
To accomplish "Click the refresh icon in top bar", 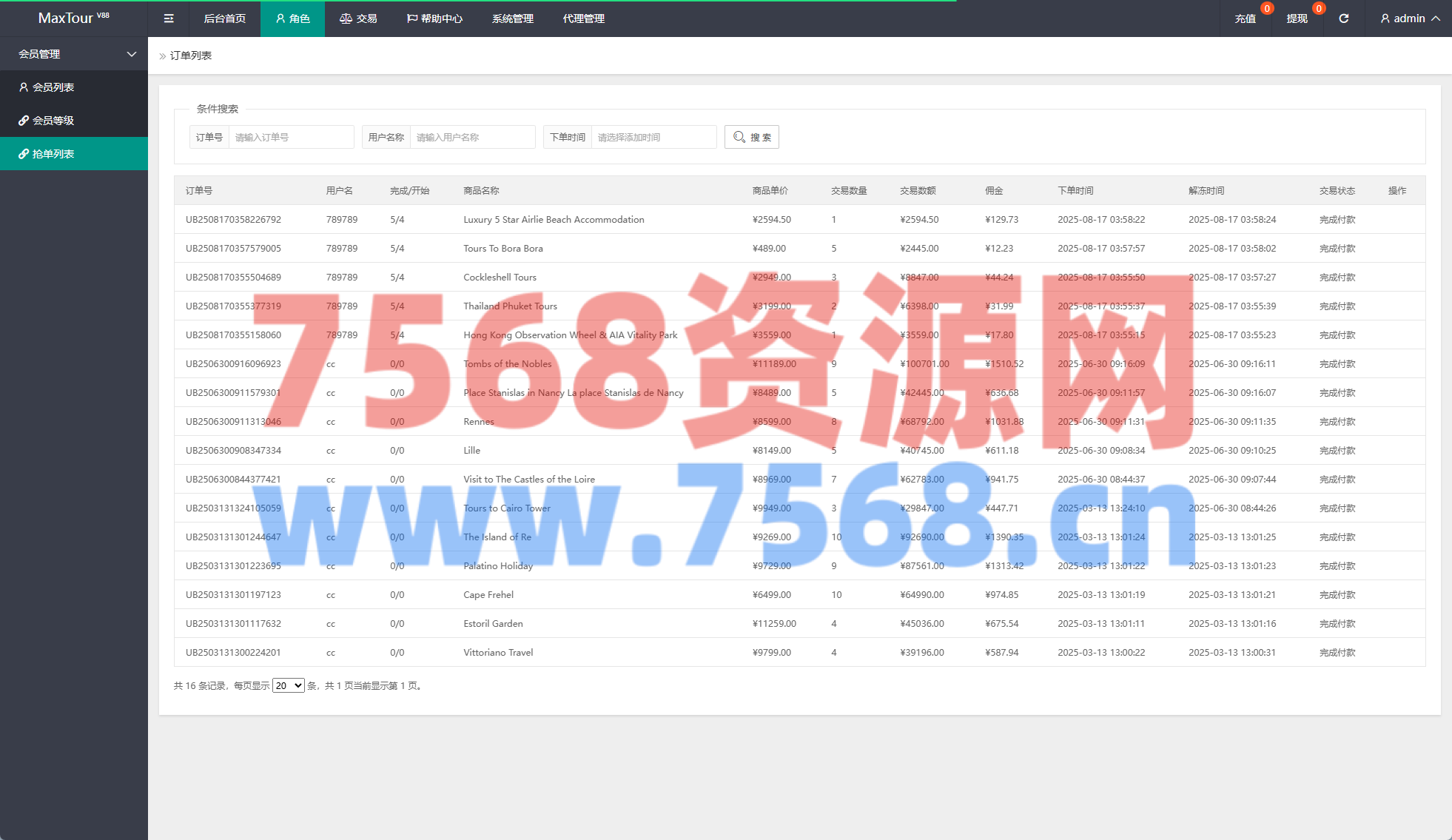I will 1344,19.
